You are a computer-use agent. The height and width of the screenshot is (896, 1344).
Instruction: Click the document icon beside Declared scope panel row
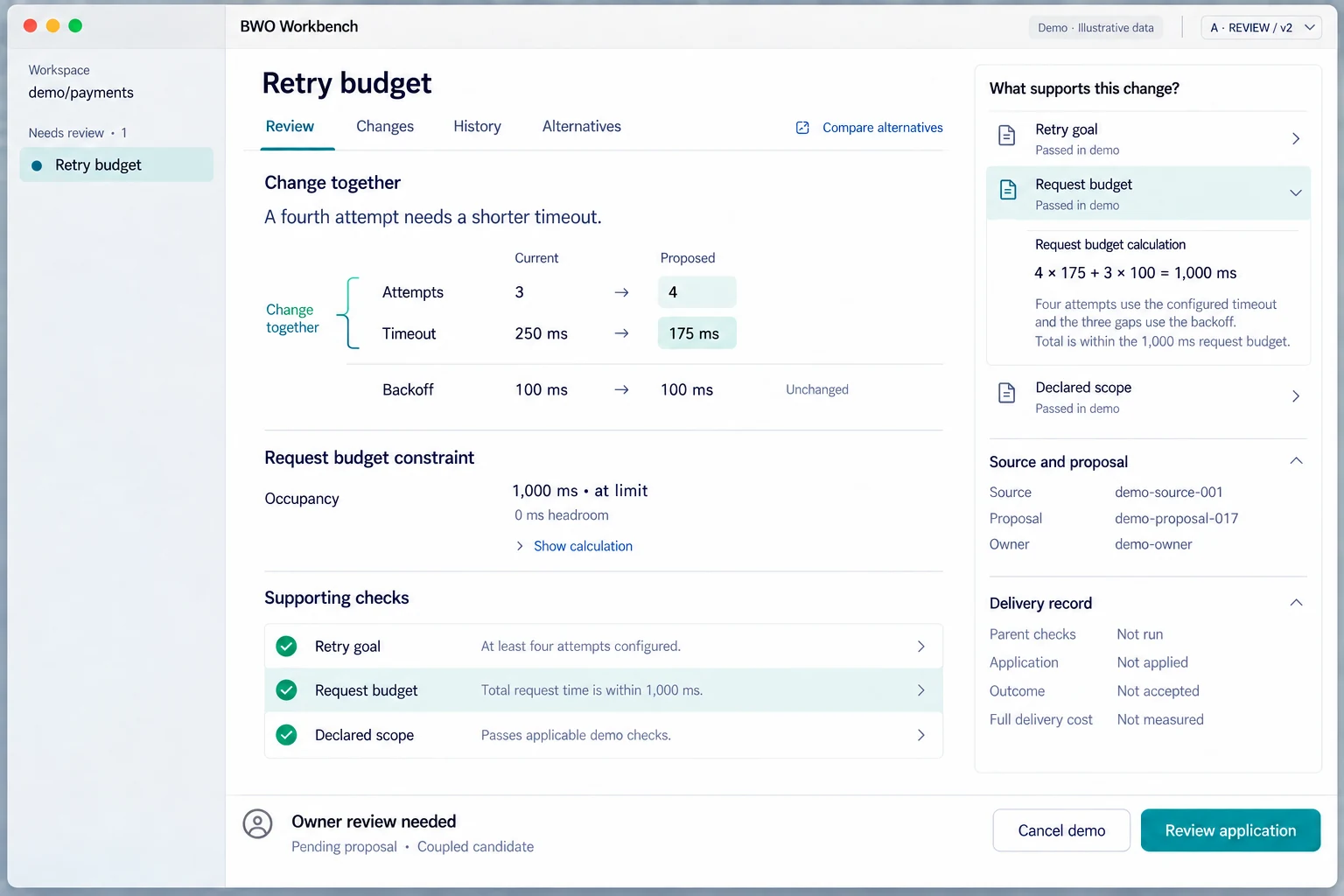pyautogui.click(x=1007, y=393)
